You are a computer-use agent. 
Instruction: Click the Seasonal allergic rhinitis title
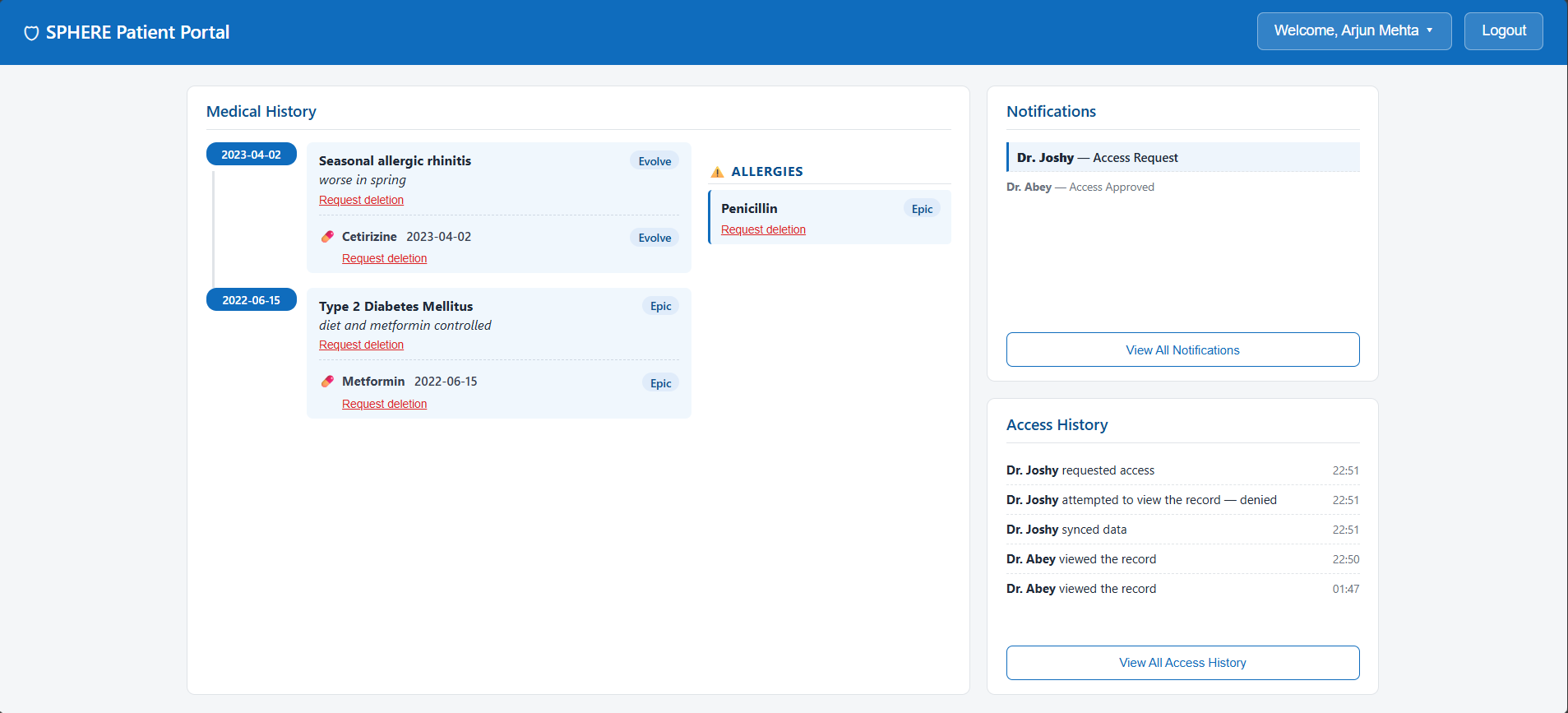point(395,160)
